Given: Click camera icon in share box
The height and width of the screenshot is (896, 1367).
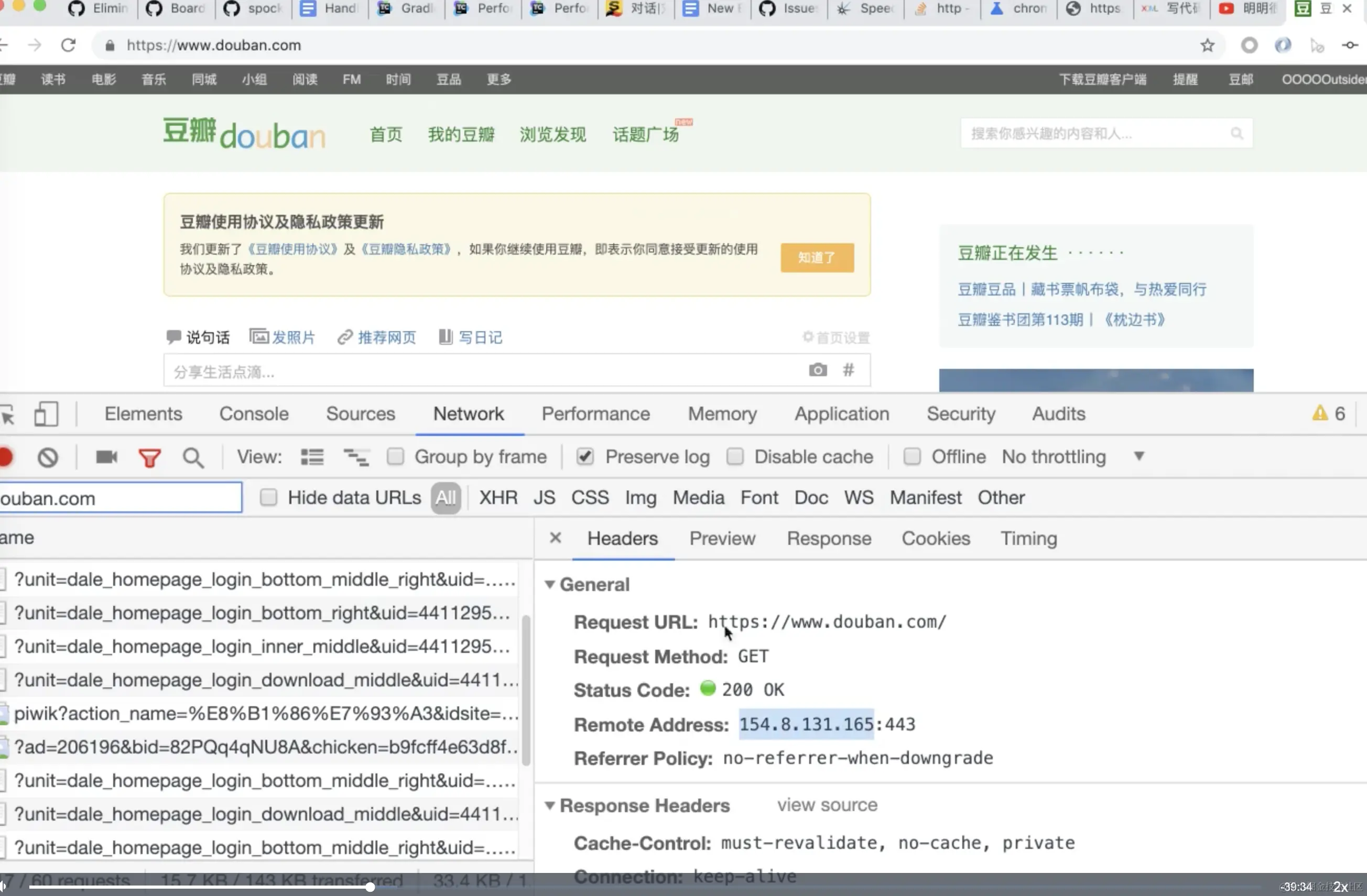Looking at the screenshot, I should click(x=817, y=370).
